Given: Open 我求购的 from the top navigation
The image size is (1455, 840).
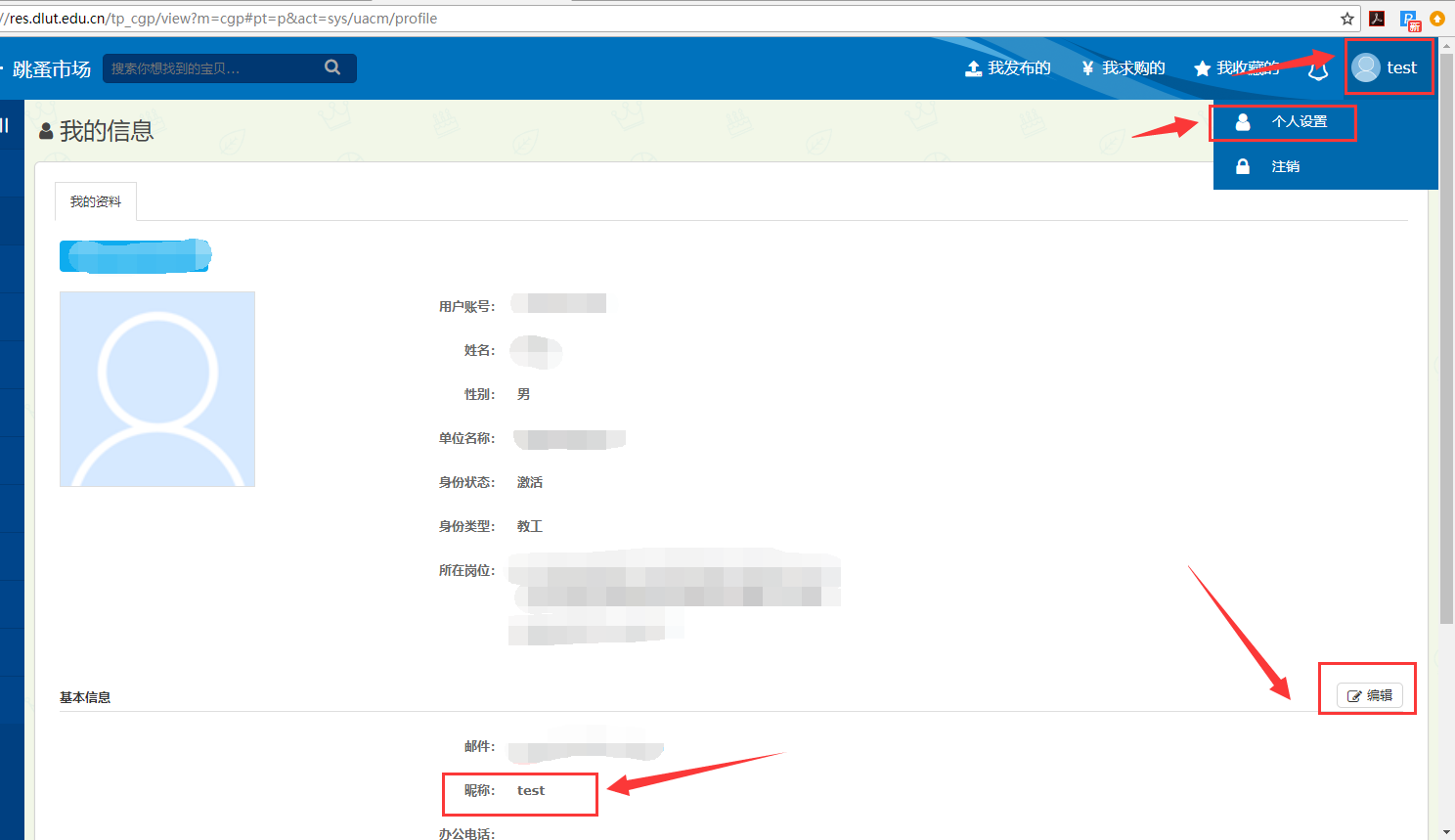Looking at the screenshot, I should pyautogui.click(x=1124, y=67).
